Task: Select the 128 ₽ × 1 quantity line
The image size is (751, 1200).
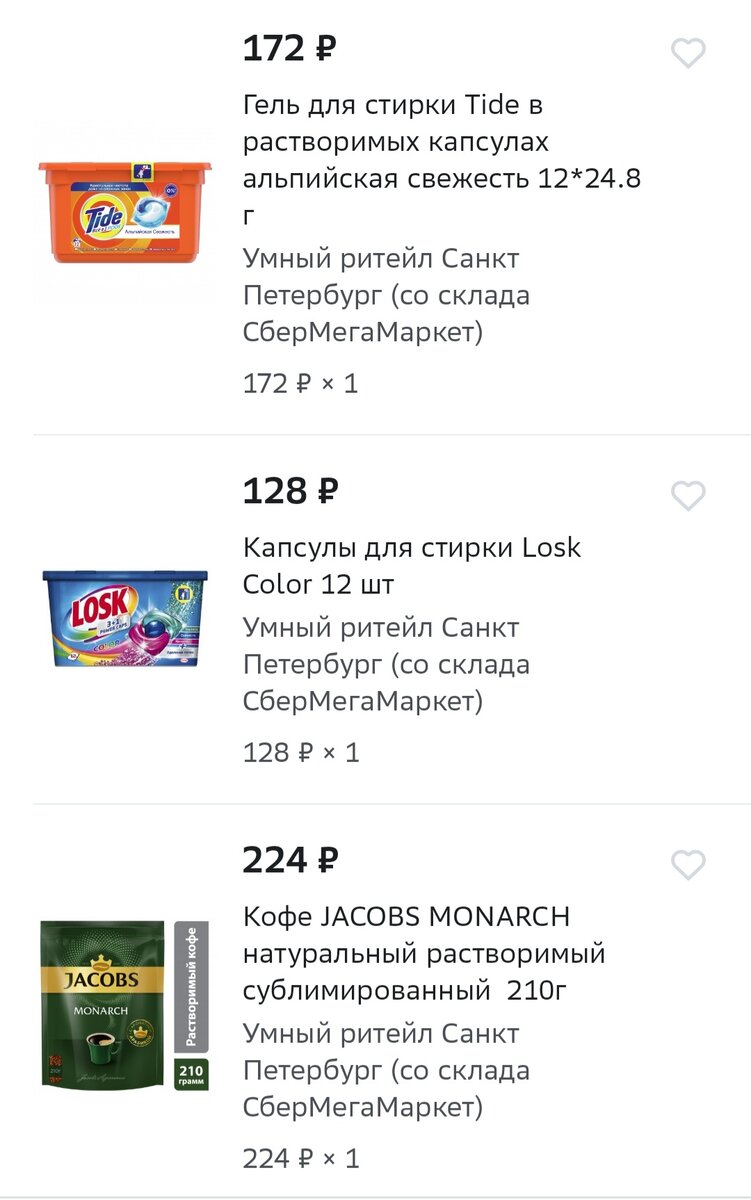Action: pos(300,752)
